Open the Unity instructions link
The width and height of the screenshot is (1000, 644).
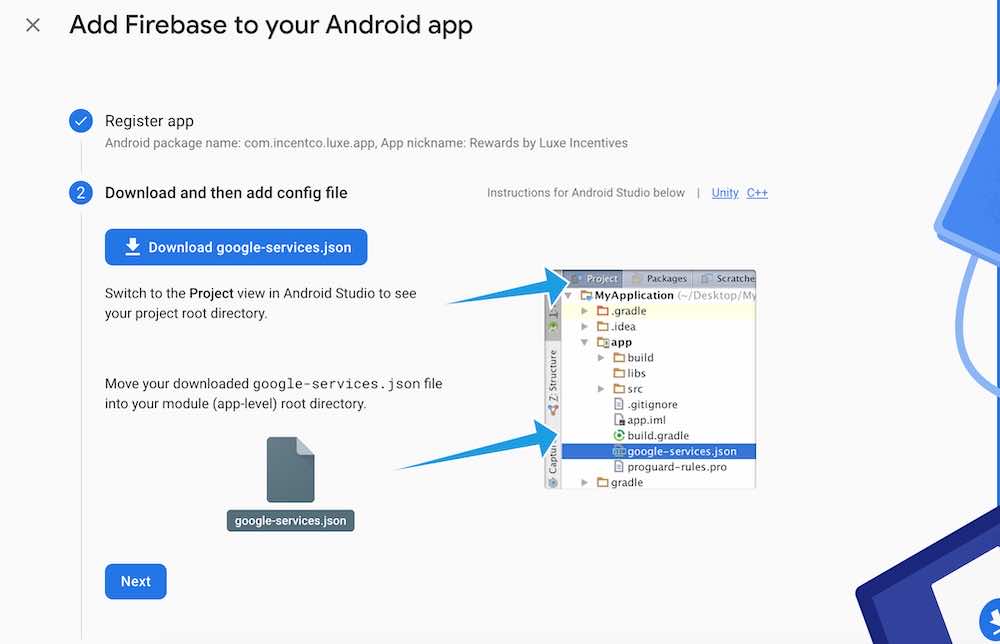point(725,193)
